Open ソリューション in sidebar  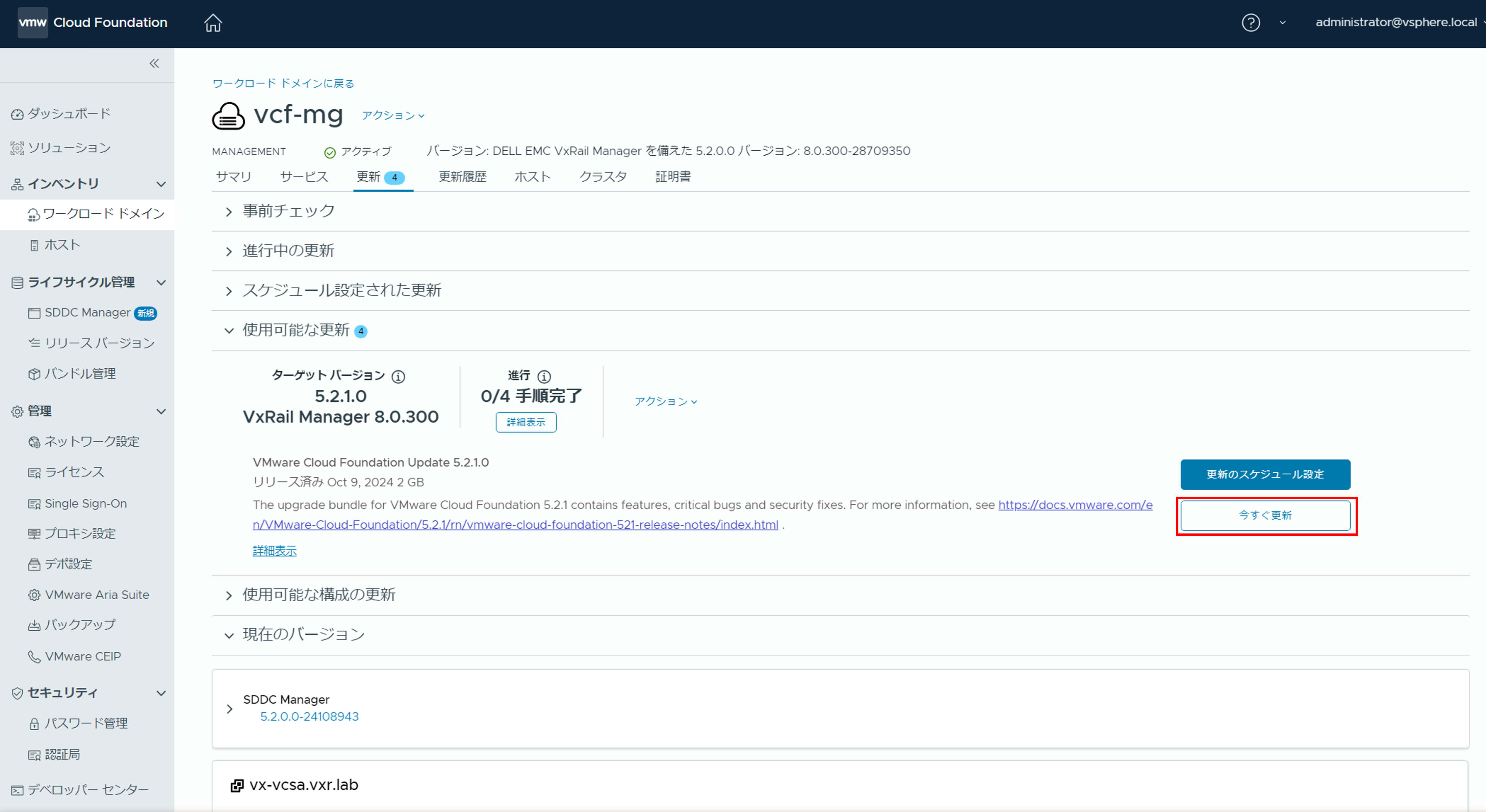coord(60,148)
